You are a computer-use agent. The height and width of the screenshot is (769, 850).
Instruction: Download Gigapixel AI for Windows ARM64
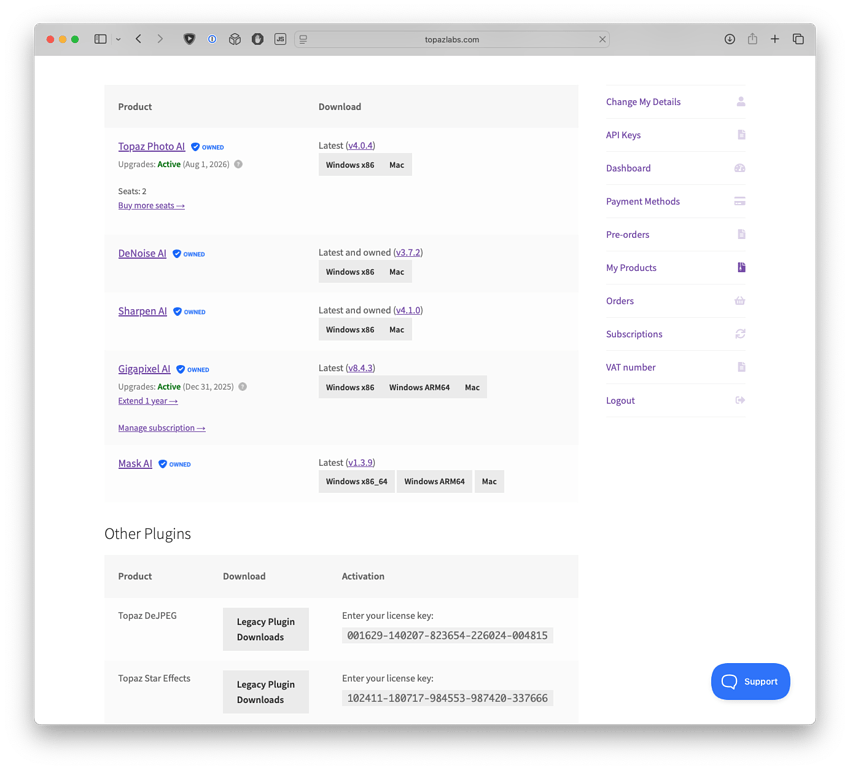[419, 387]
